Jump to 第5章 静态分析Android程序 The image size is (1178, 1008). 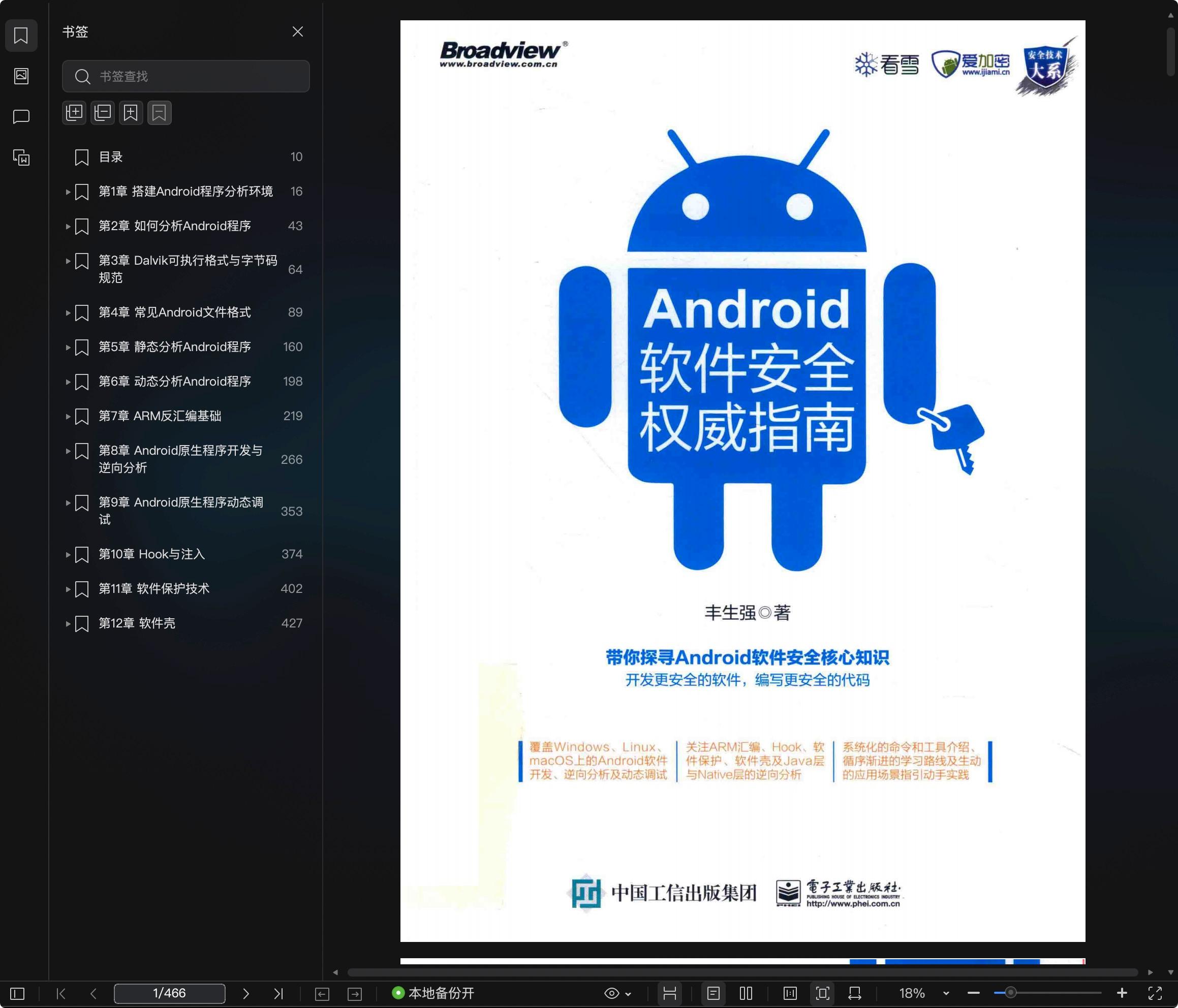click(x=174, y=347)
